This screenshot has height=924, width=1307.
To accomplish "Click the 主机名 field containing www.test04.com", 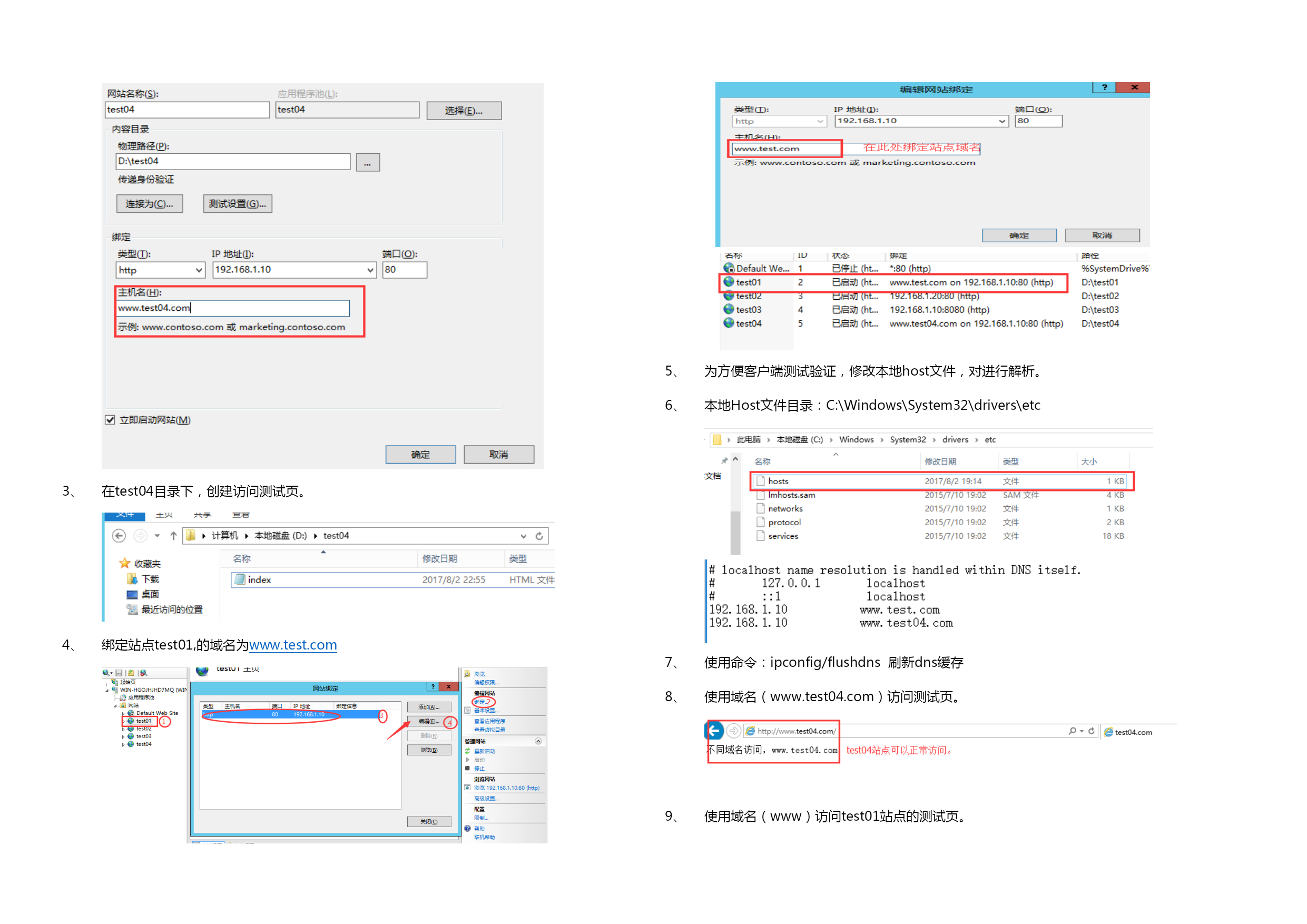I will tap(232, 308).
